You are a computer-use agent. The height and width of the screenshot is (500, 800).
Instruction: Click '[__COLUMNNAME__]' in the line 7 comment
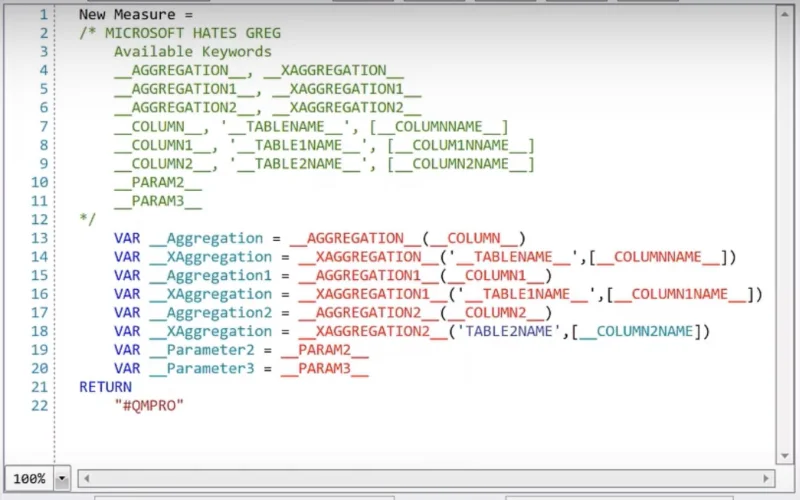pos(439,127)
